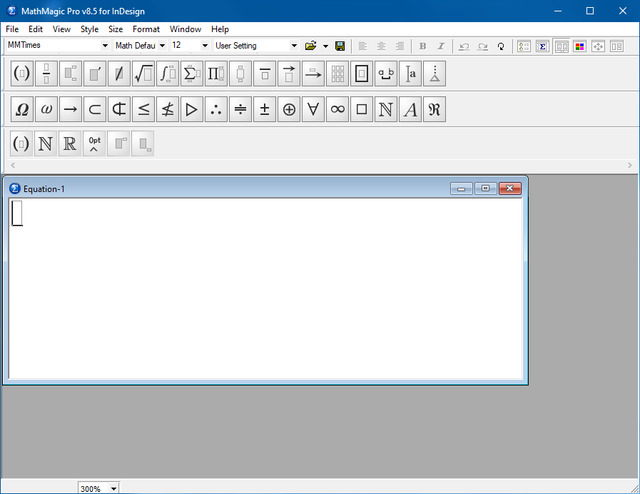Click the Opt template button

point(94,144)
